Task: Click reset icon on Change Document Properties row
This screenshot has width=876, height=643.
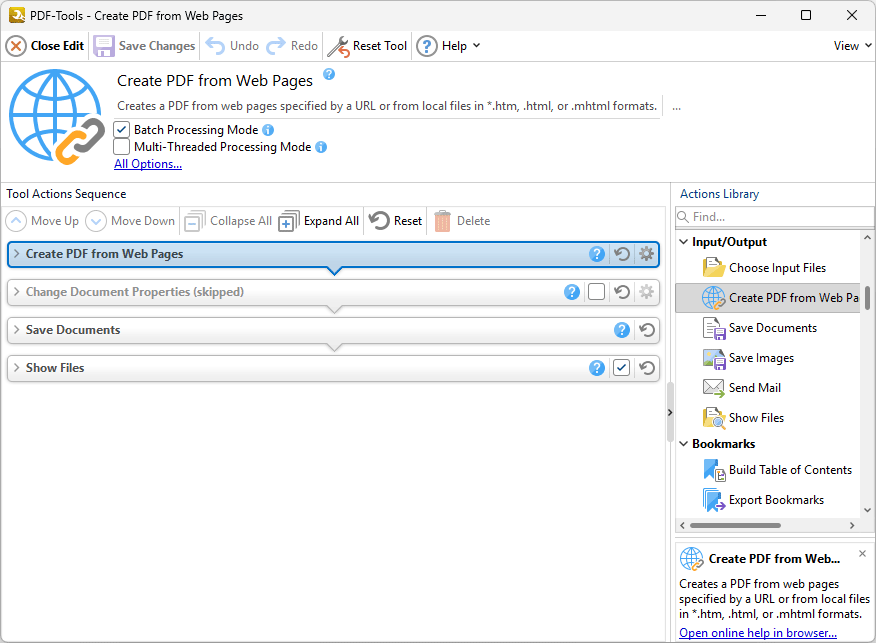Action: tap(622, 292)
